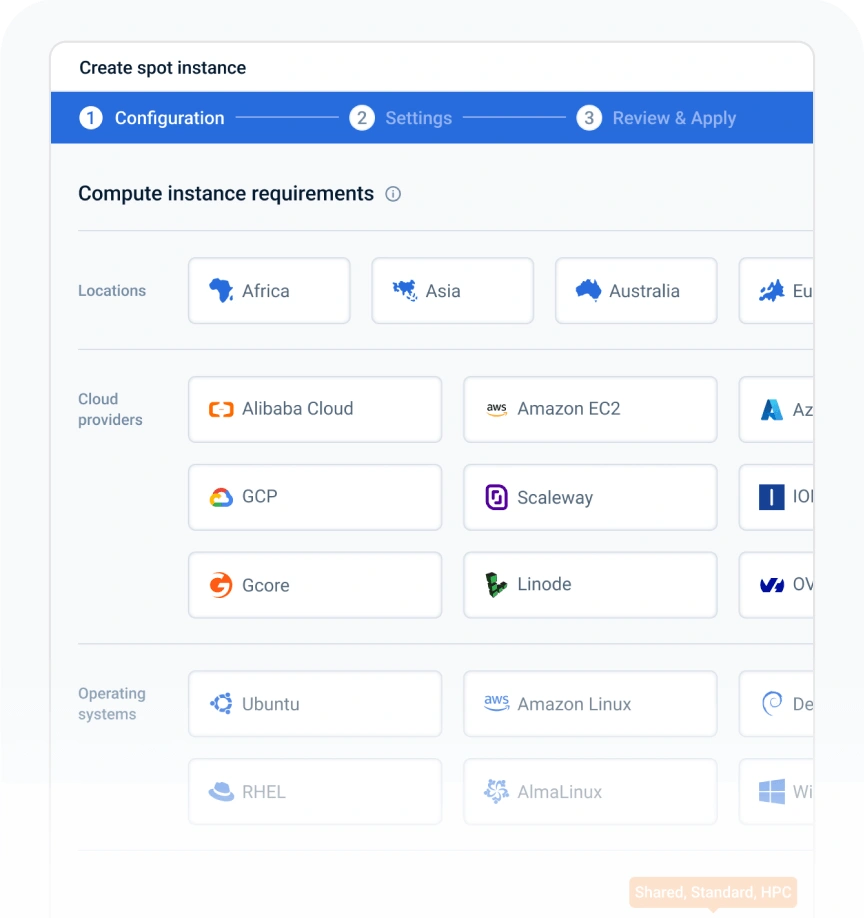Click the info icon beside Compute instance requirements
This screenshot has height=918, width=864.
393,194
